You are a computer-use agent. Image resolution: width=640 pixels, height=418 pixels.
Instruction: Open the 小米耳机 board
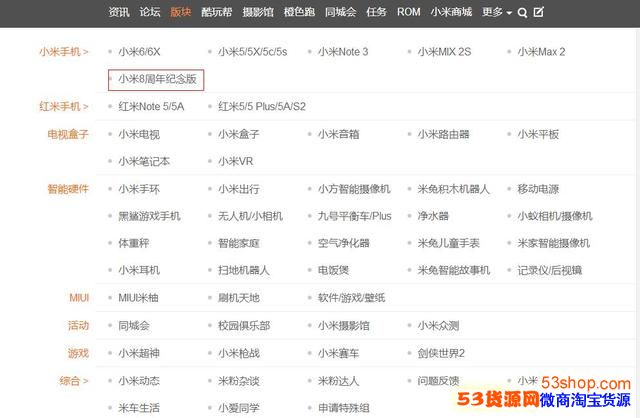pyautogui.click(x=139, y=271)
